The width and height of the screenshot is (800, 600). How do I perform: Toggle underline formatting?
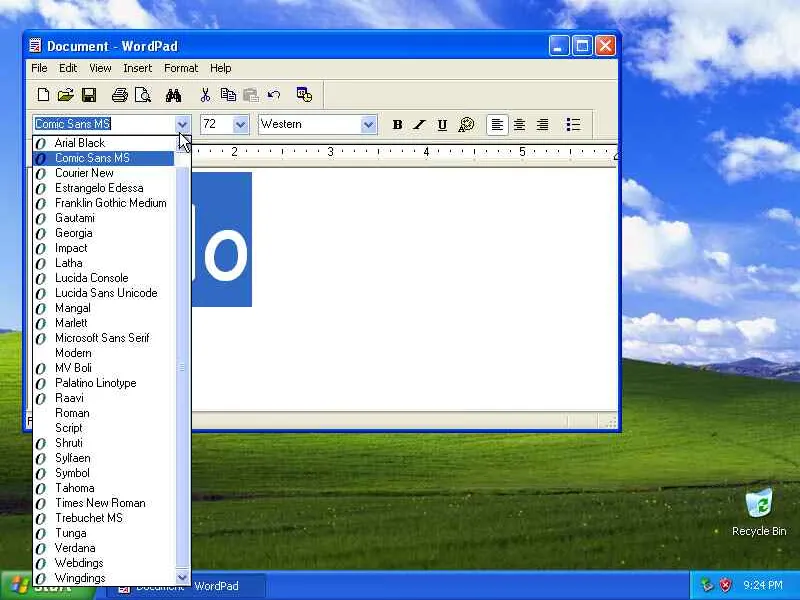tap(442, 124)
